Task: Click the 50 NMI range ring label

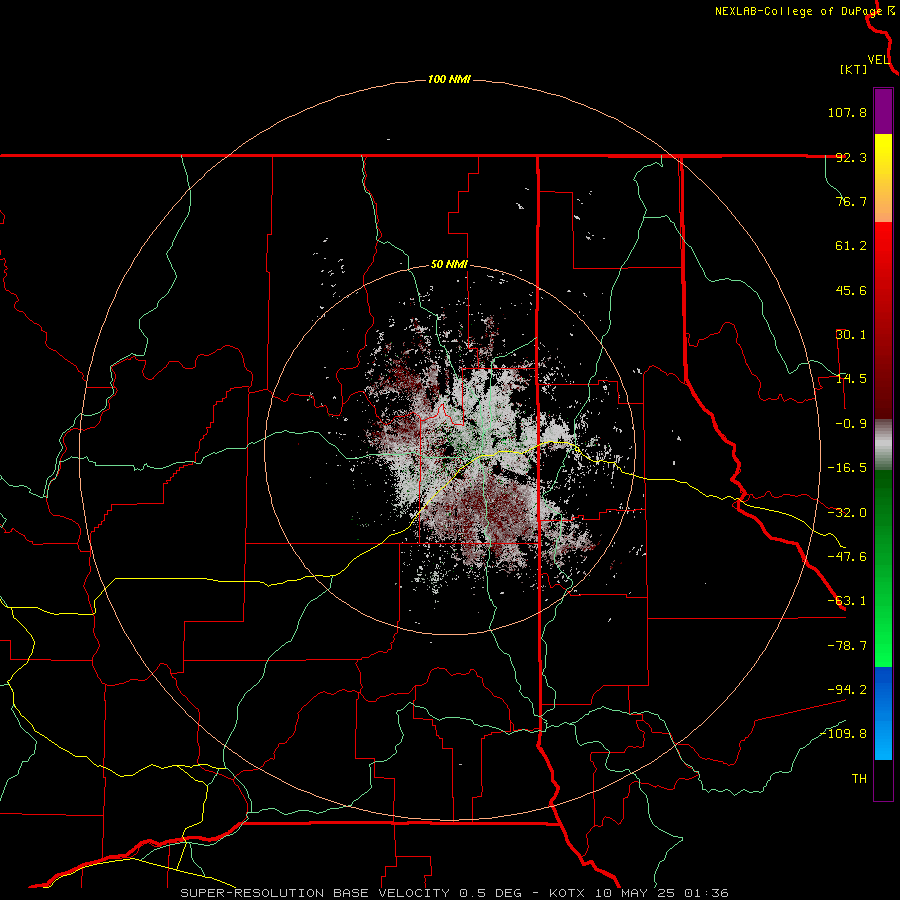Action: 449,265
